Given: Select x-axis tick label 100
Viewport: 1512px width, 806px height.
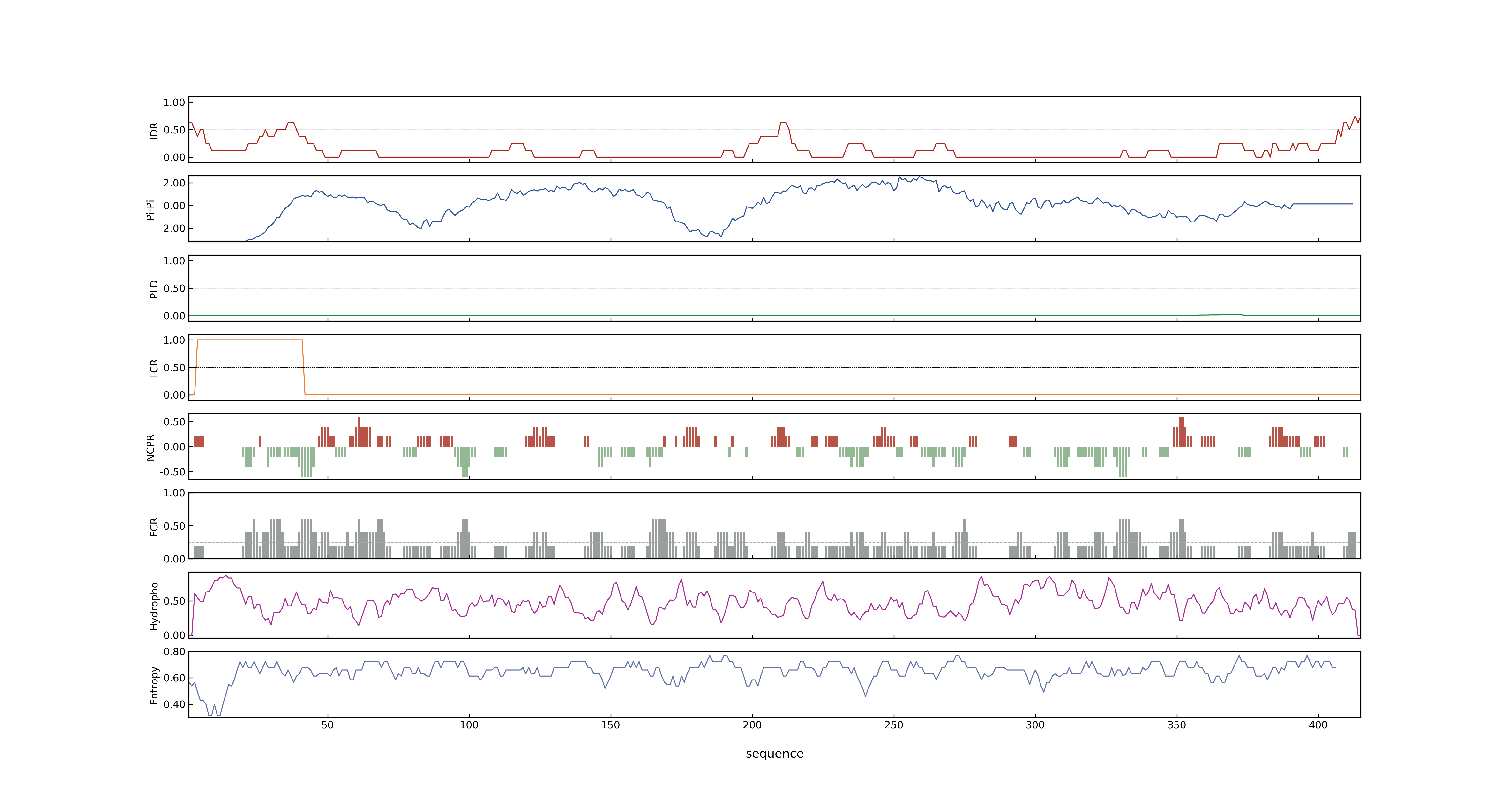Looking at the screenshot, I should (469, 725).
